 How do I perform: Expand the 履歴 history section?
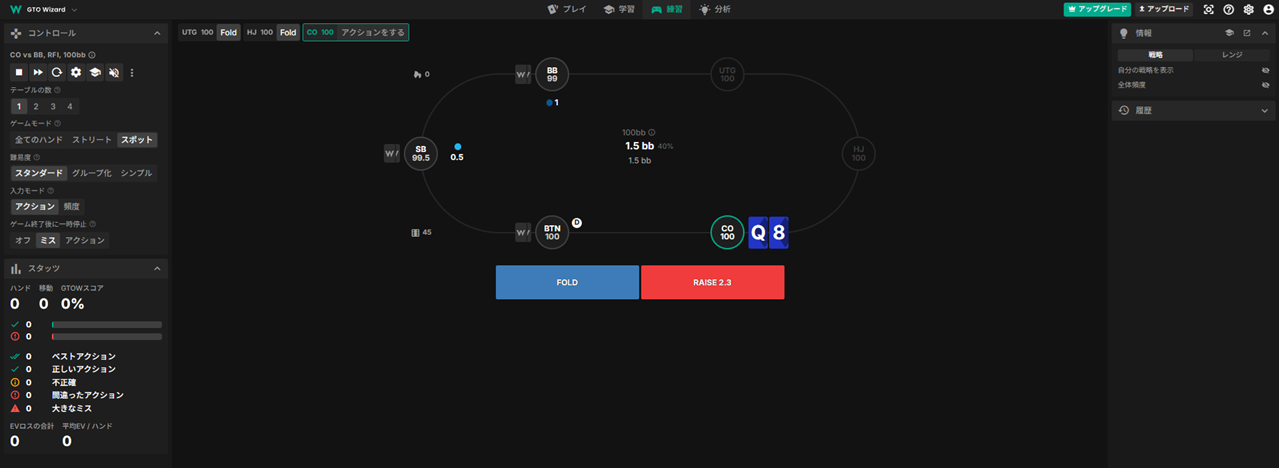click(1265, 111)
